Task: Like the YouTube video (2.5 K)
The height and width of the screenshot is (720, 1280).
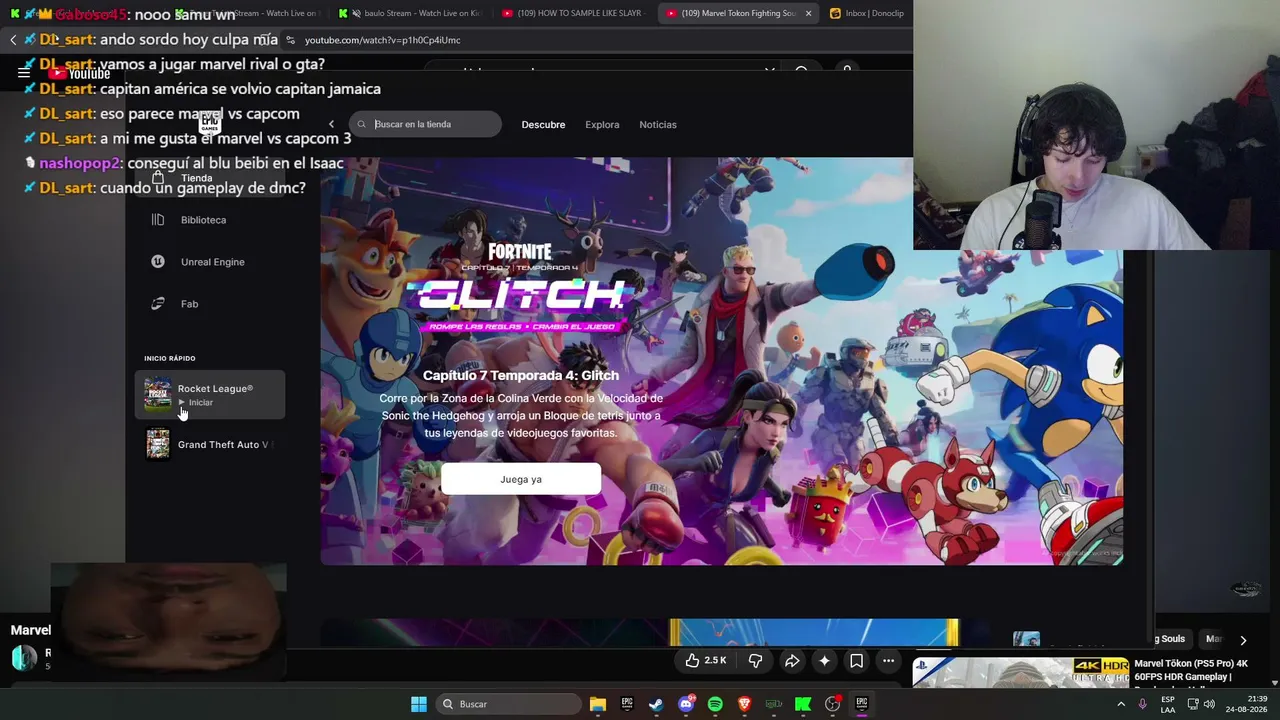Action: click(706, 661)
